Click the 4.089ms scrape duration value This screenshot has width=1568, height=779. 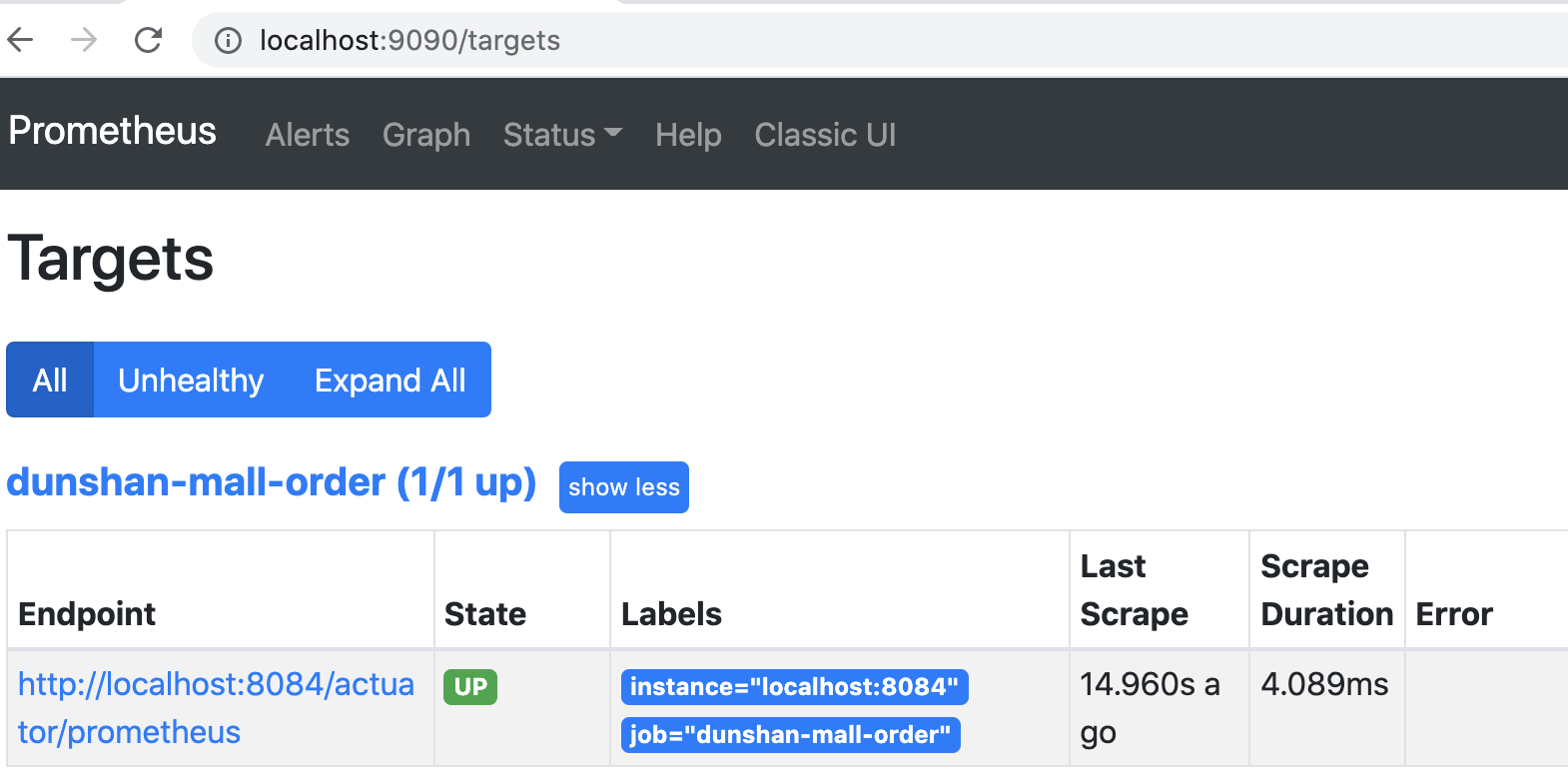pos(1324,684)
